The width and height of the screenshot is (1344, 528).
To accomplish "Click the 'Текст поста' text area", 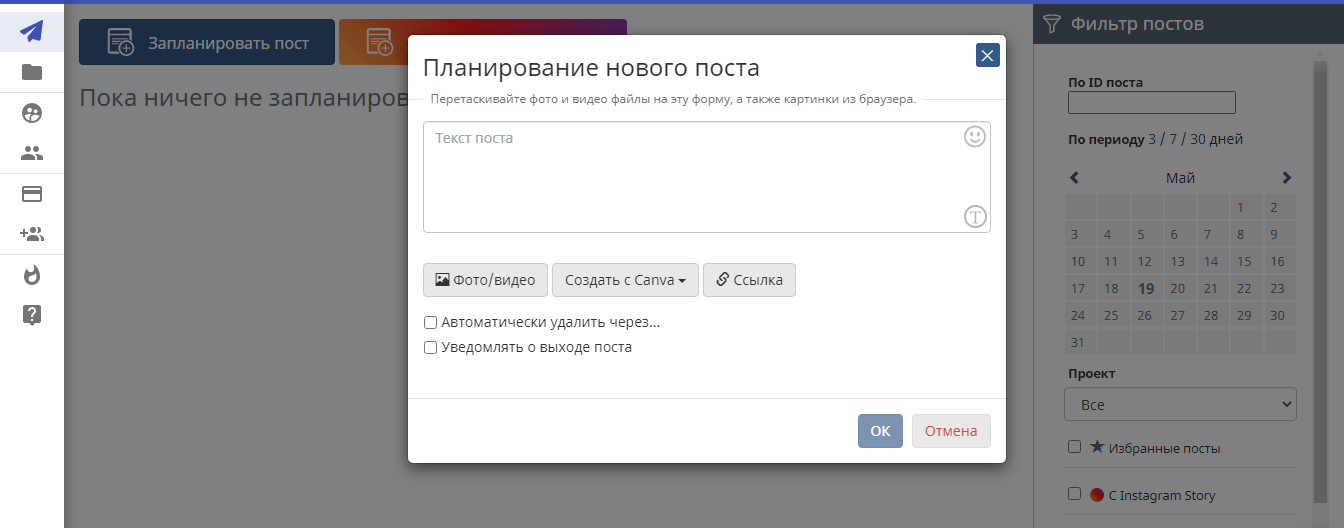I will pyautogui.click(x=690, y=177).
